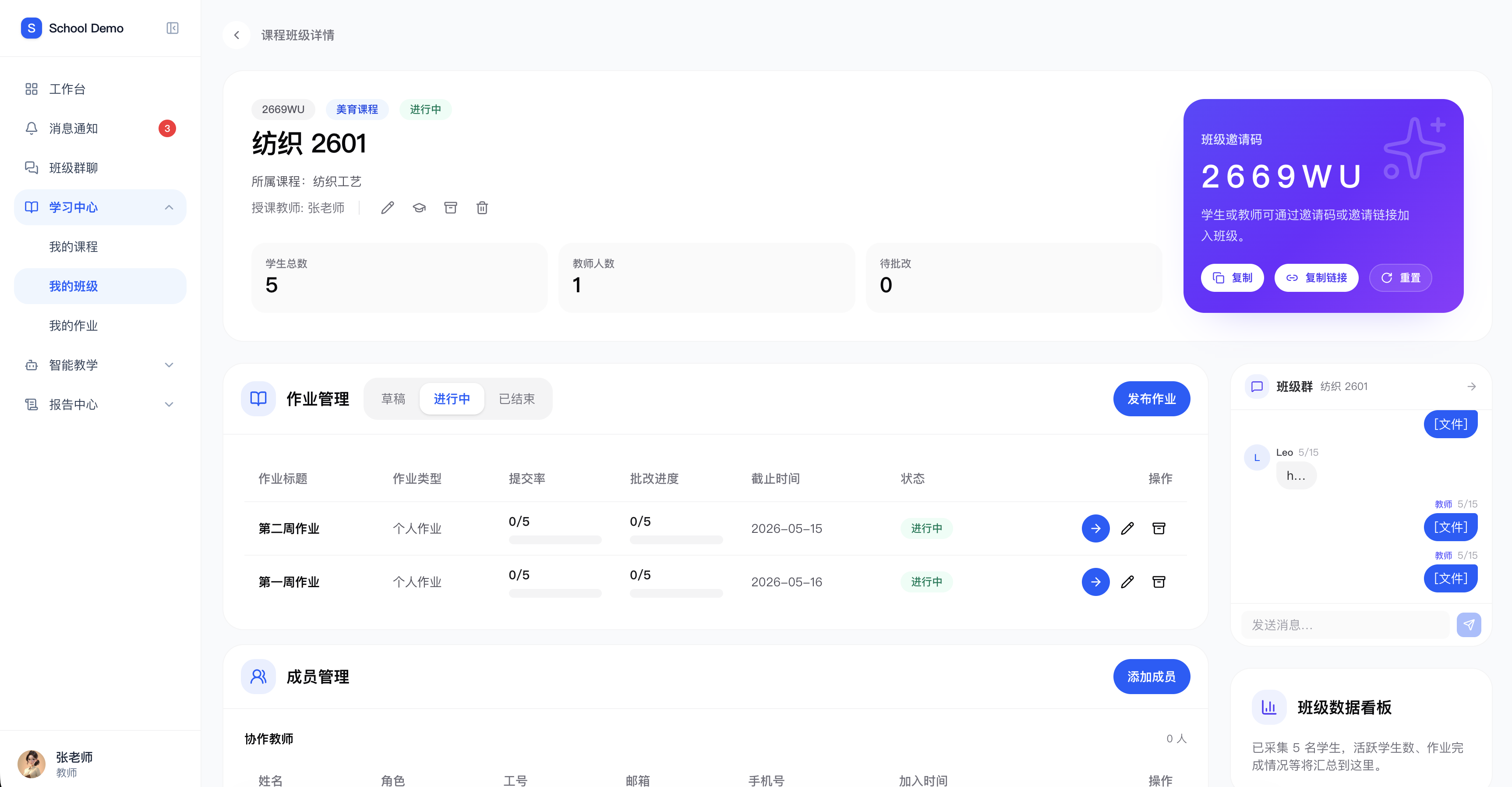This screenshot has width=1512, height=787.
Task: Click the 教师人数 stat card
Action: click(707, 278)
